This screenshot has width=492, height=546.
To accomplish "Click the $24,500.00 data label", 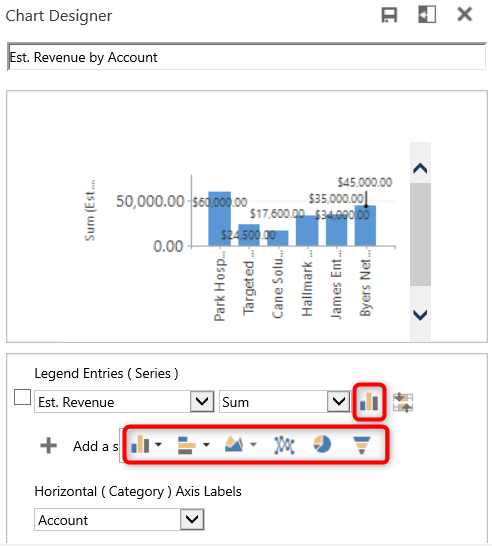I will 249,235.
